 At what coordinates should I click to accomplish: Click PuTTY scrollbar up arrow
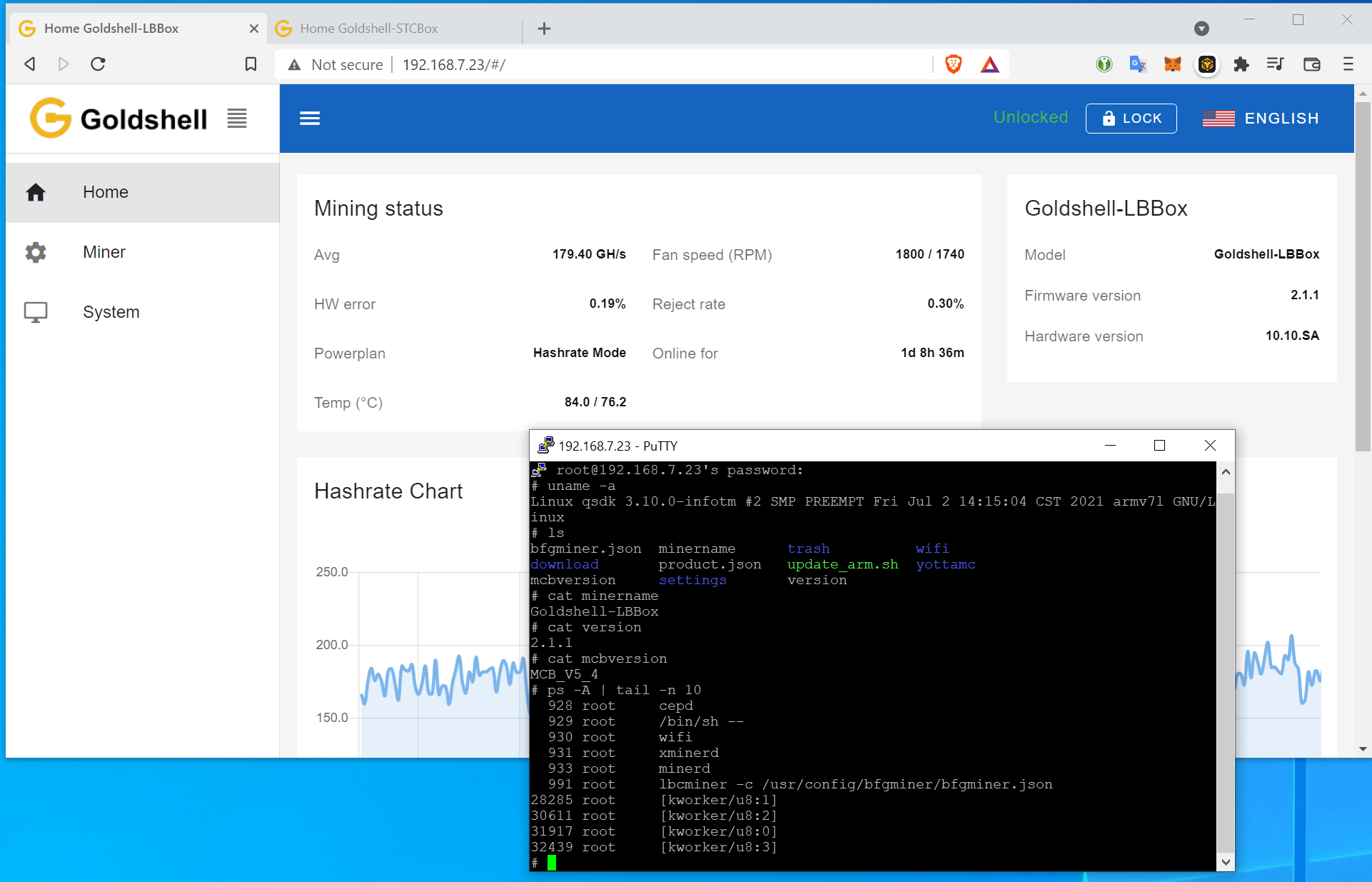tap(1226, 471)
